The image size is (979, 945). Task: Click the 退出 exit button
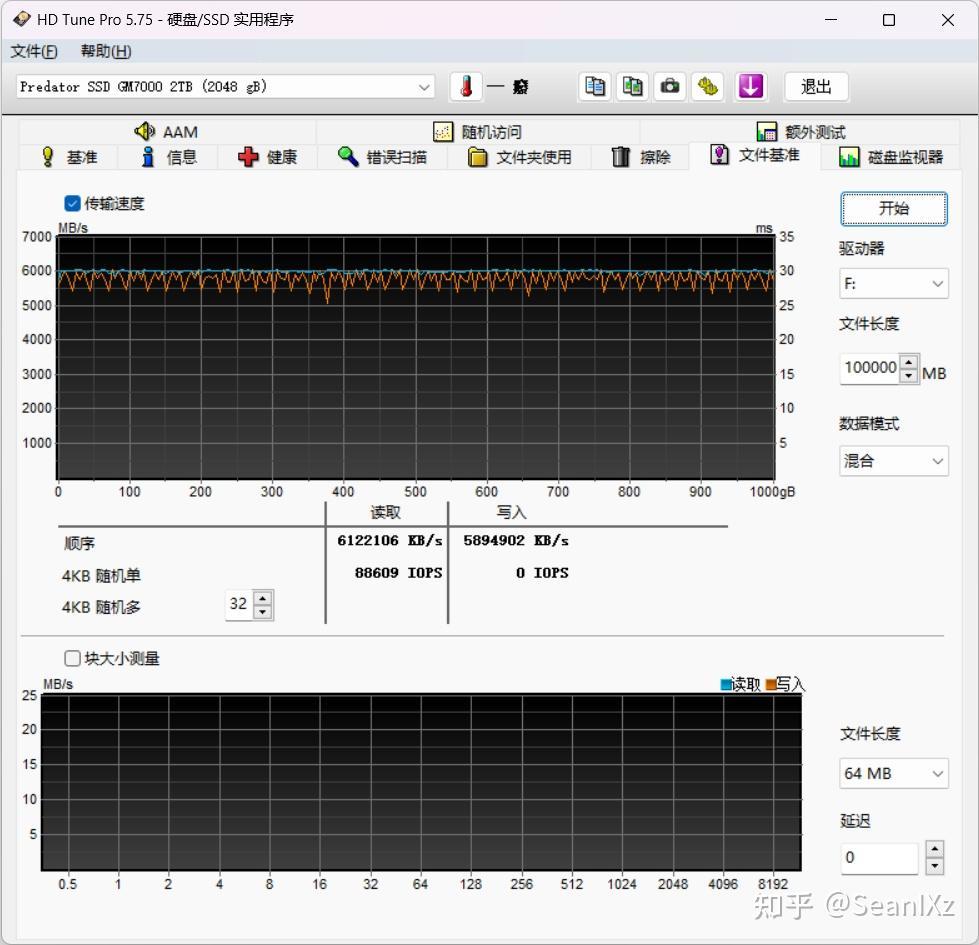(x=815, y=87)
